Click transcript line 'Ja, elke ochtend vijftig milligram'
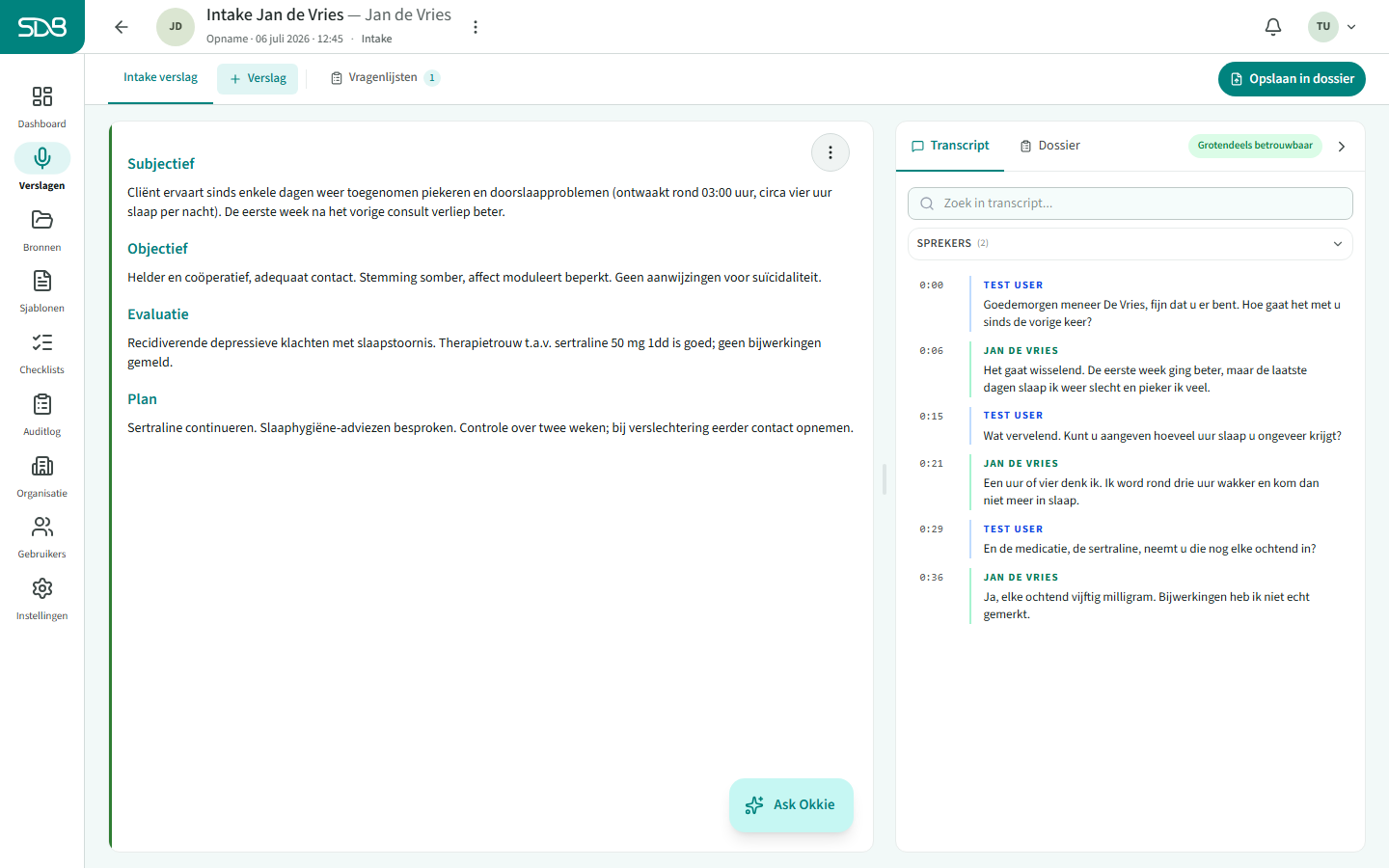Screen dimensions: 1389x868 (1146, 606)
